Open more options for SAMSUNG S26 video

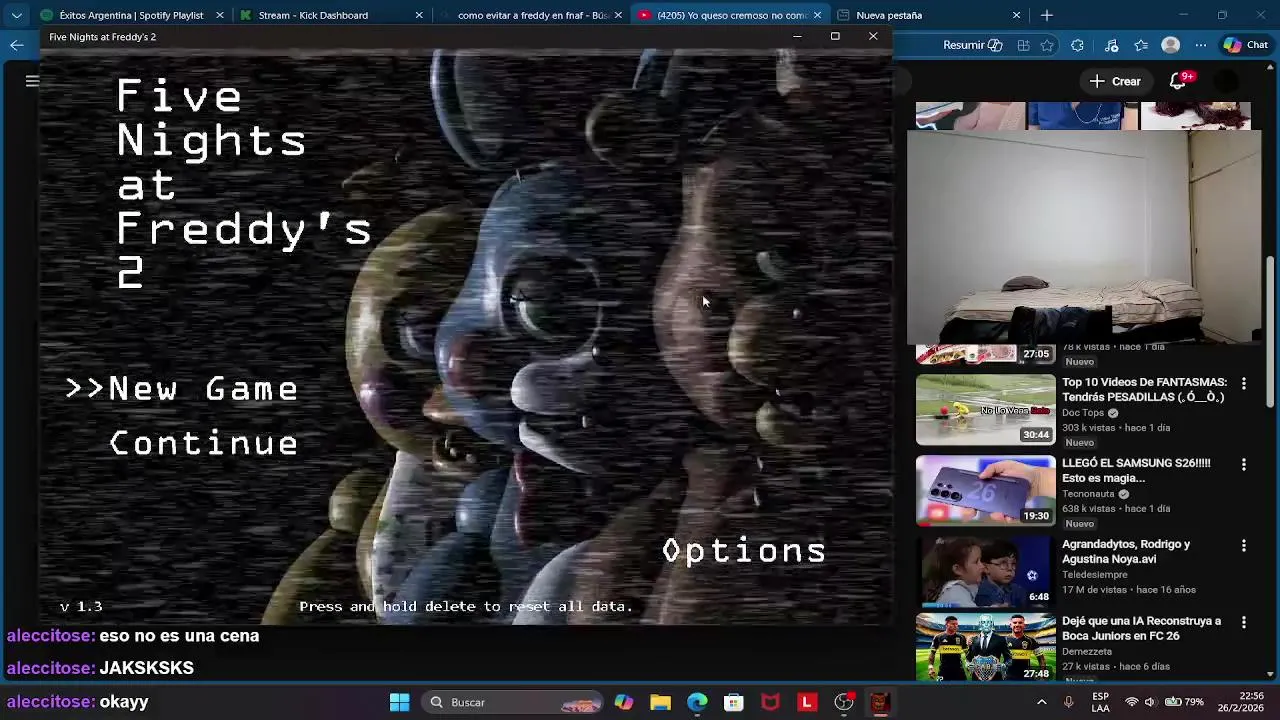point(1244,465)
